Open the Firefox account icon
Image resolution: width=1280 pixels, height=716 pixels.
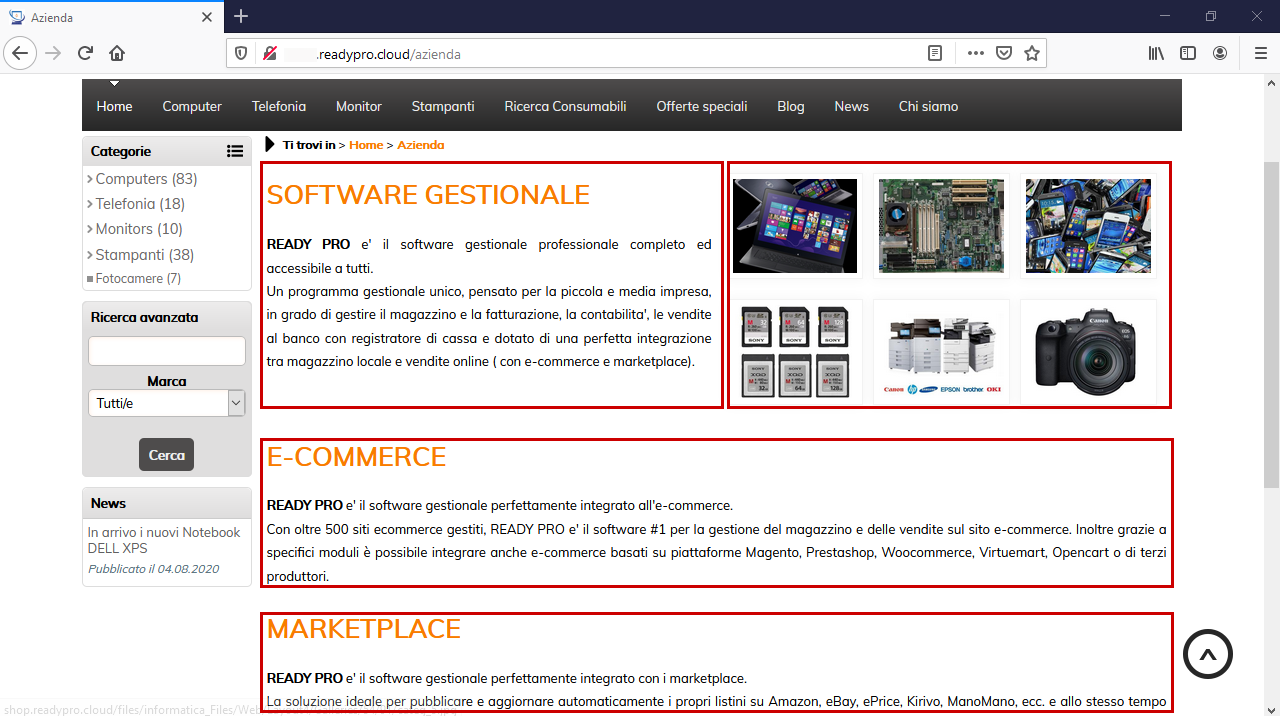coord(1220,53)
